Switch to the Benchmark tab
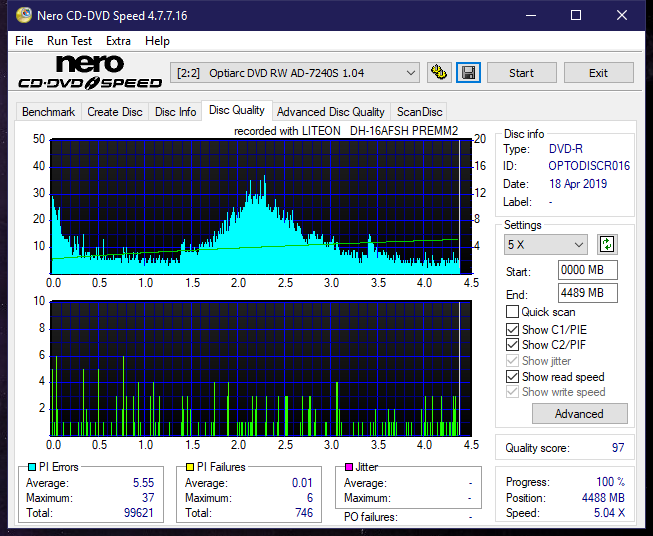Image resolution: width=653 pixels, height=536 pixels. click(x=48, y=112)
